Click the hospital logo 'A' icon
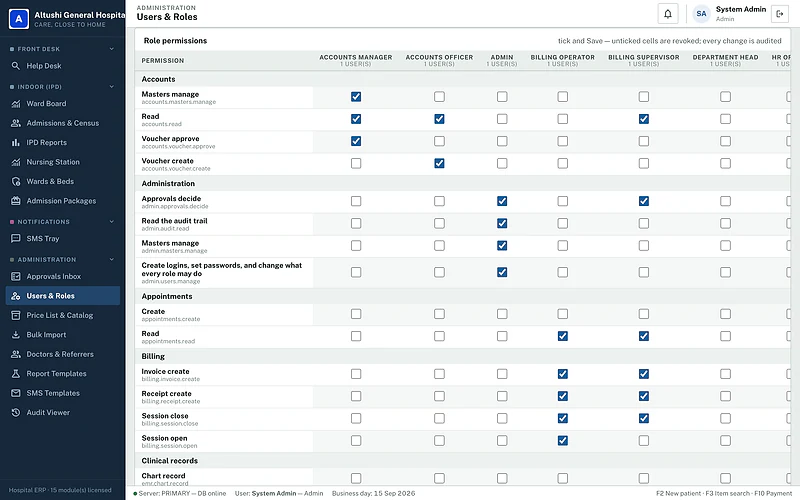 pyautogui.click(x=19, y=19)
